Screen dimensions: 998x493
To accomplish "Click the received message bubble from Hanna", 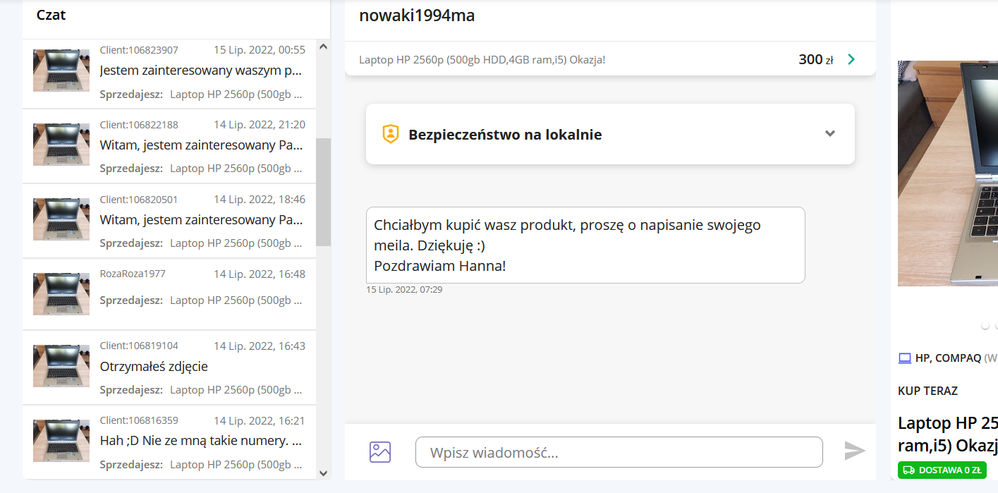I will [586, 245].
